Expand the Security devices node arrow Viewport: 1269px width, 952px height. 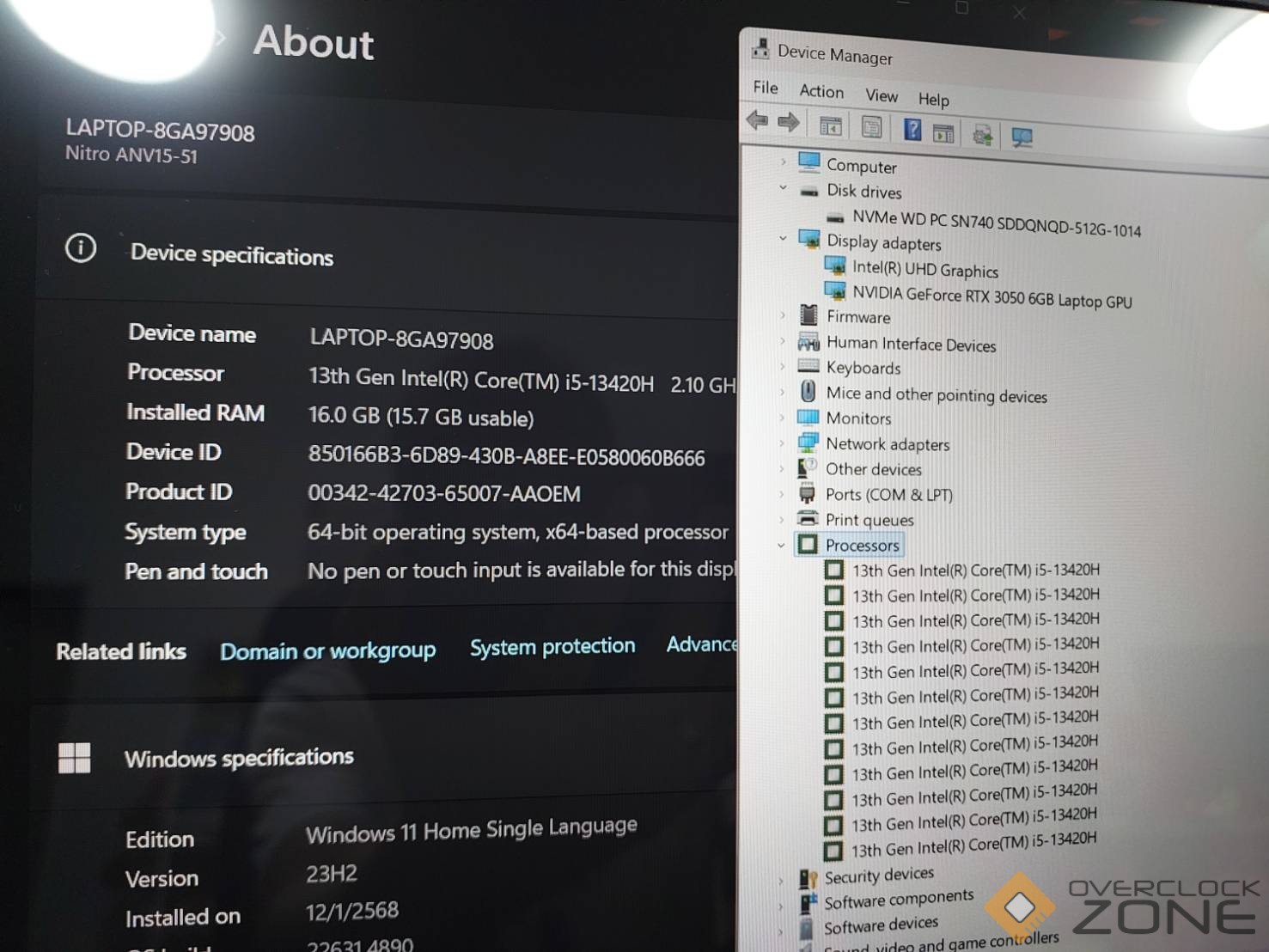[780, 880]
